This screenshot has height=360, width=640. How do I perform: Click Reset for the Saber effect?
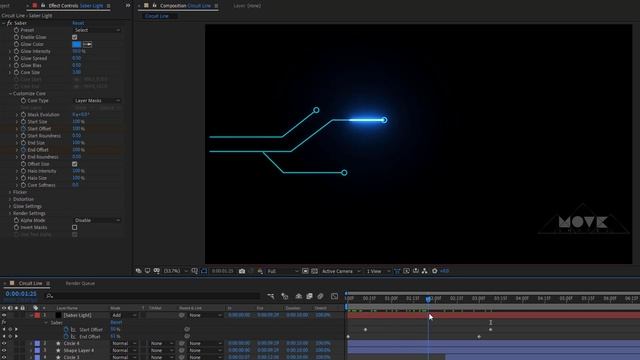click(78, 23)
